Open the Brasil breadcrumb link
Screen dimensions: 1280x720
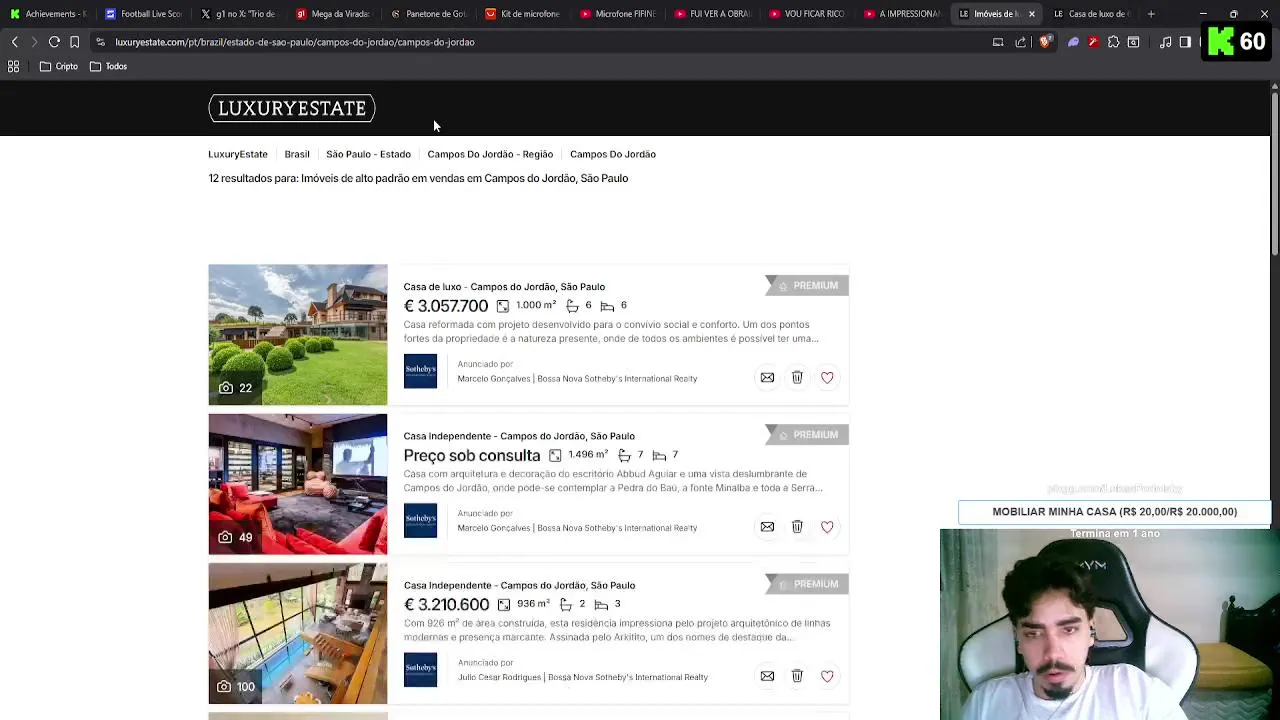coord(297,154)
